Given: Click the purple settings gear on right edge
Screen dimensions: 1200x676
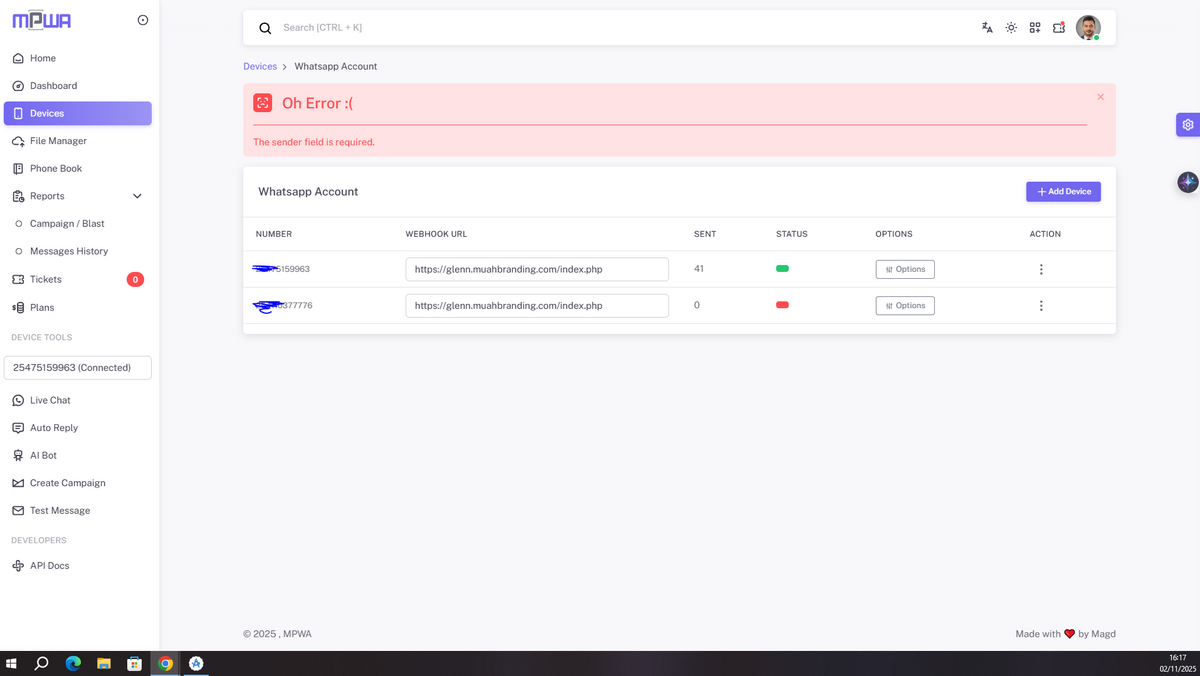Looking at the screenshot, I should (1187, 125).
